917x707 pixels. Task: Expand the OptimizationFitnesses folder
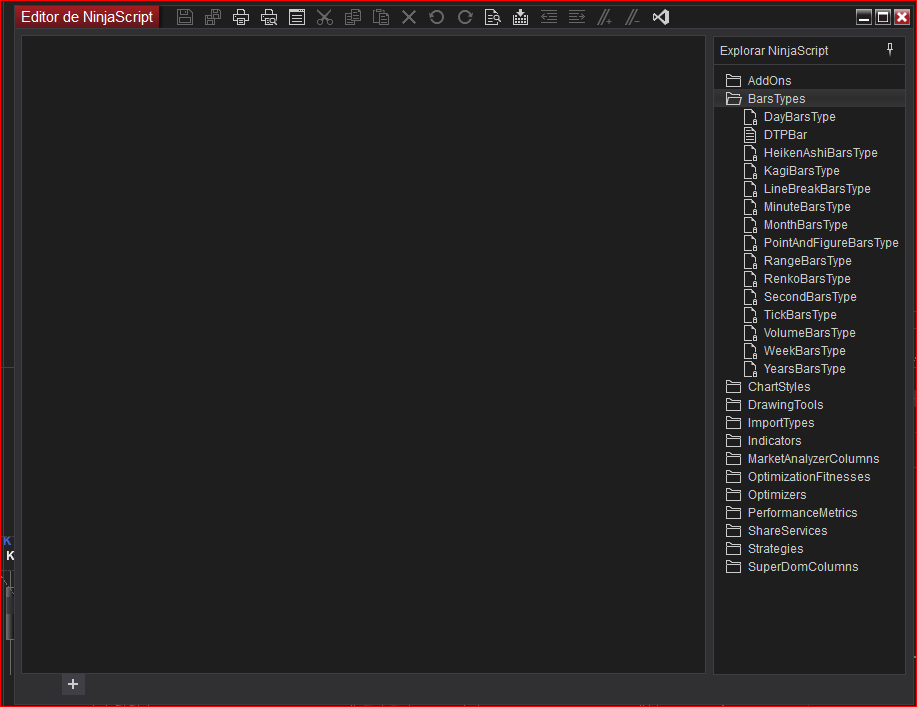[798, 477]
